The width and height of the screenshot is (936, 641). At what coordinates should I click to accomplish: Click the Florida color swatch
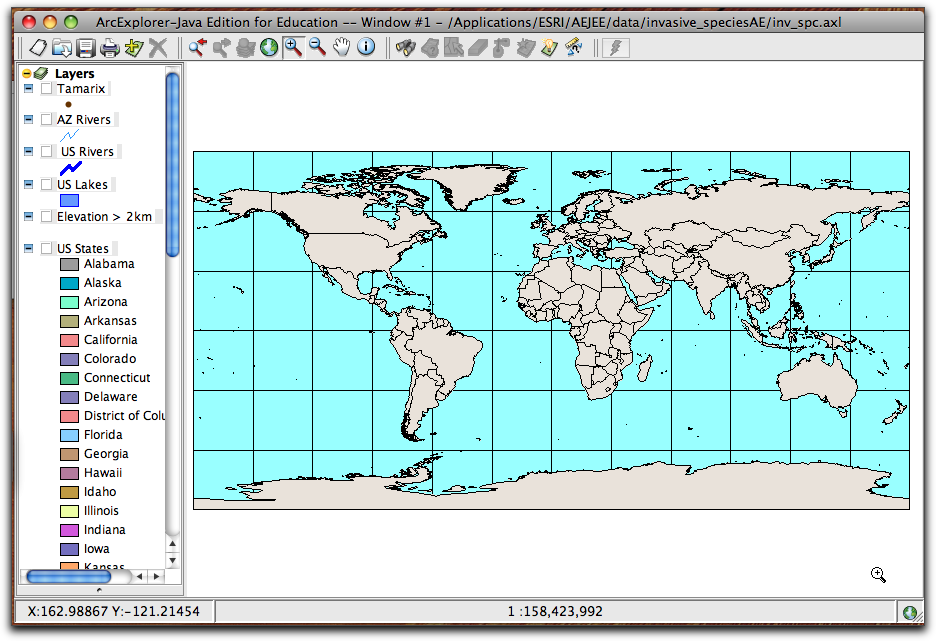coord(69,435)
